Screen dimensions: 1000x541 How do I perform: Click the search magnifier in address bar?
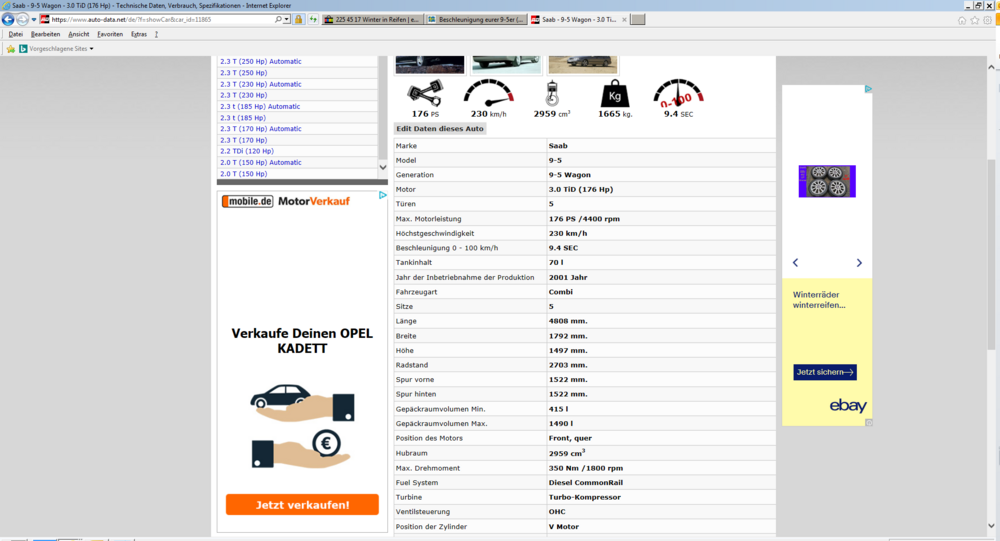pyautogui.click(x=278, y=20)
